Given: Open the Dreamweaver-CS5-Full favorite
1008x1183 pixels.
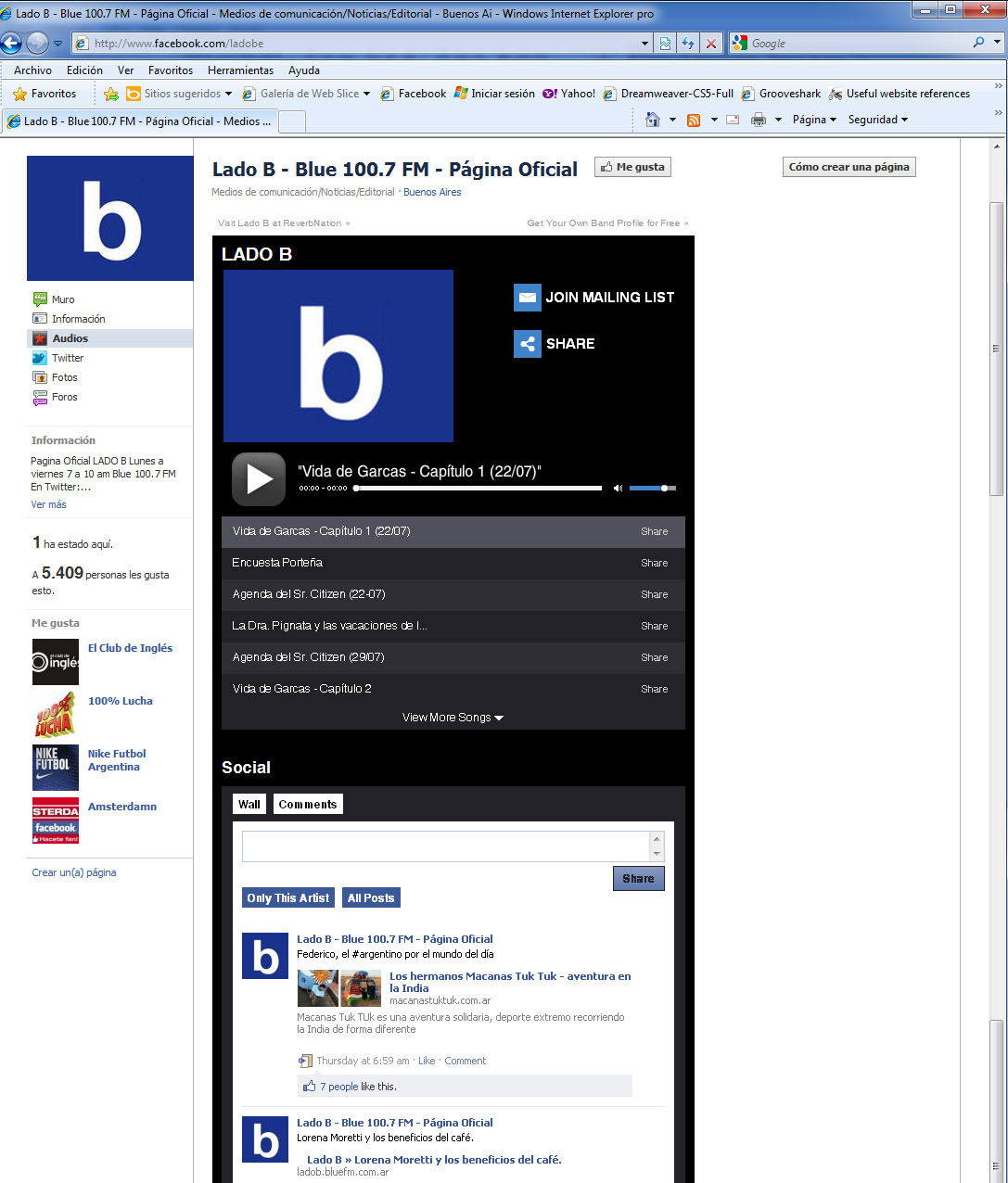Looking at the screenshot, I should pos(669,94).
